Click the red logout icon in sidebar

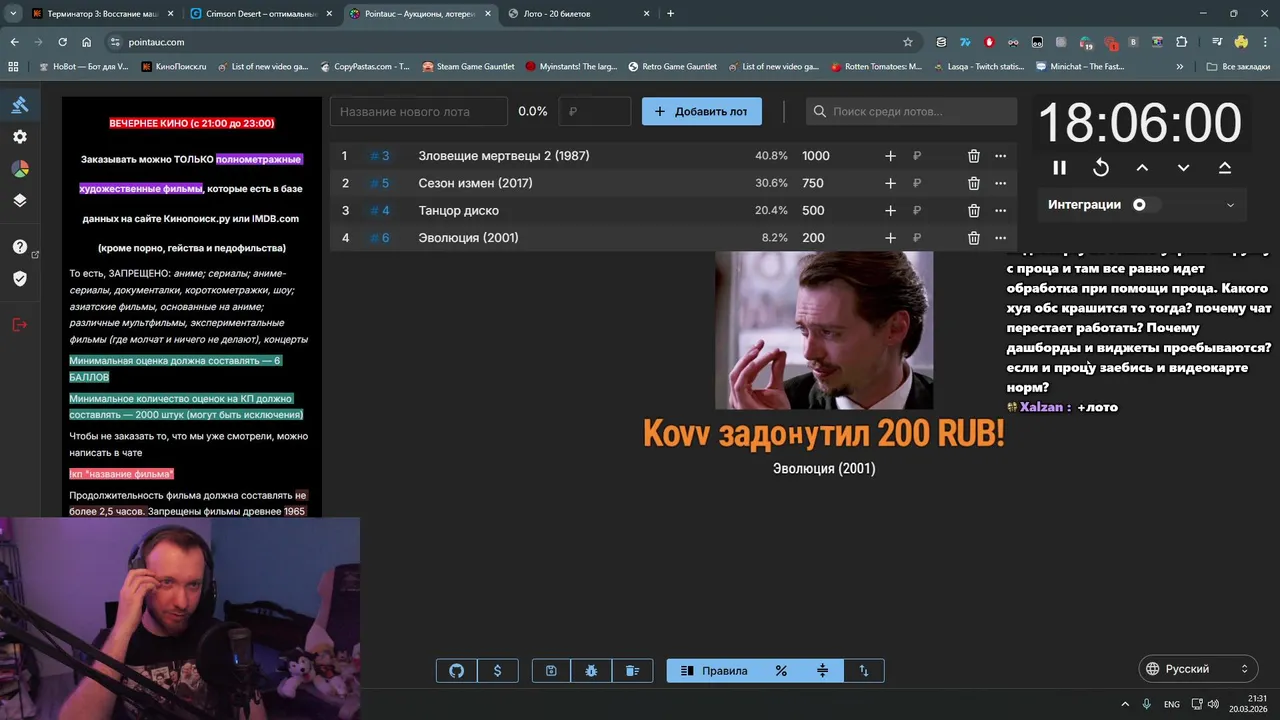[x=20, y=325]
